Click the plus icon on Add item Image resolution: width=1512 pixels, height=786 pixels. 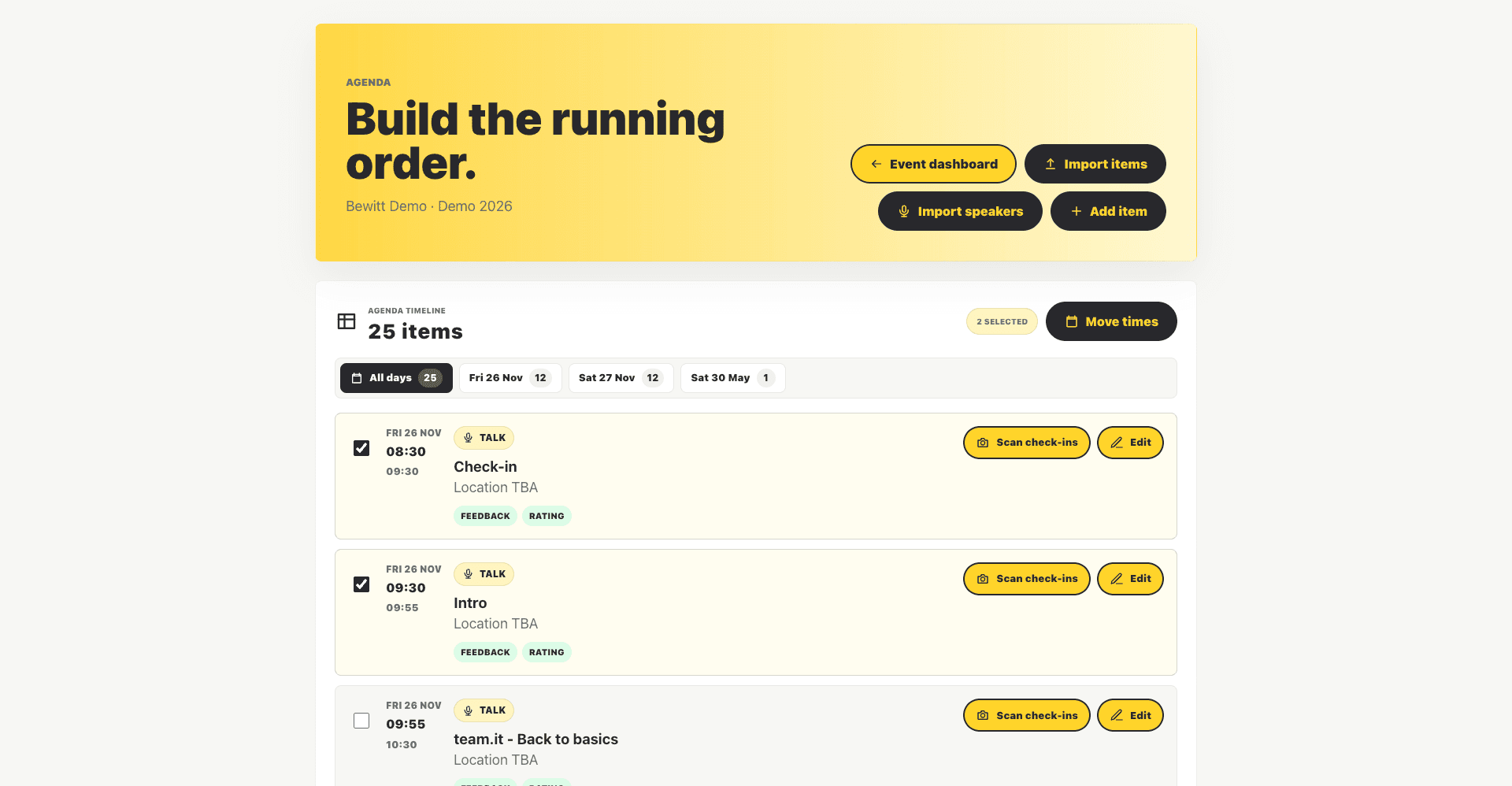point(1076,211)
